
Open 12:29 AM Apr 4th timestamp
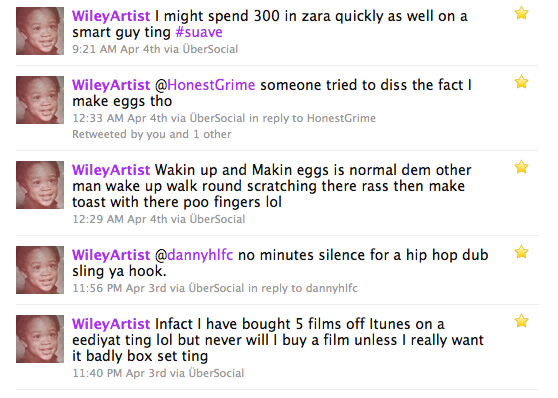pyautogui.click(x=120, y=219)
